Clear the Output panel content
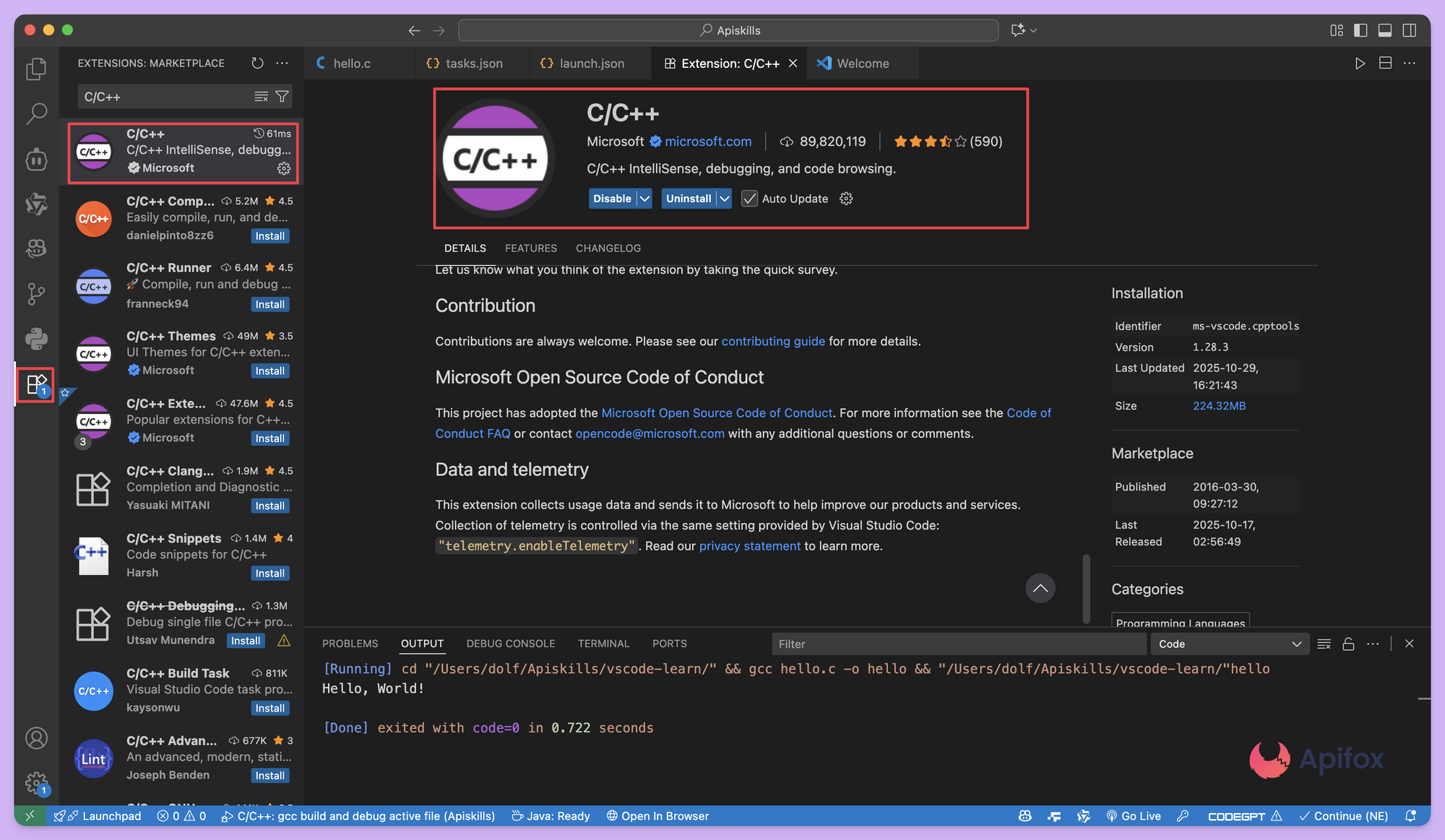 pyautogui.click(x=1324, y=643)
